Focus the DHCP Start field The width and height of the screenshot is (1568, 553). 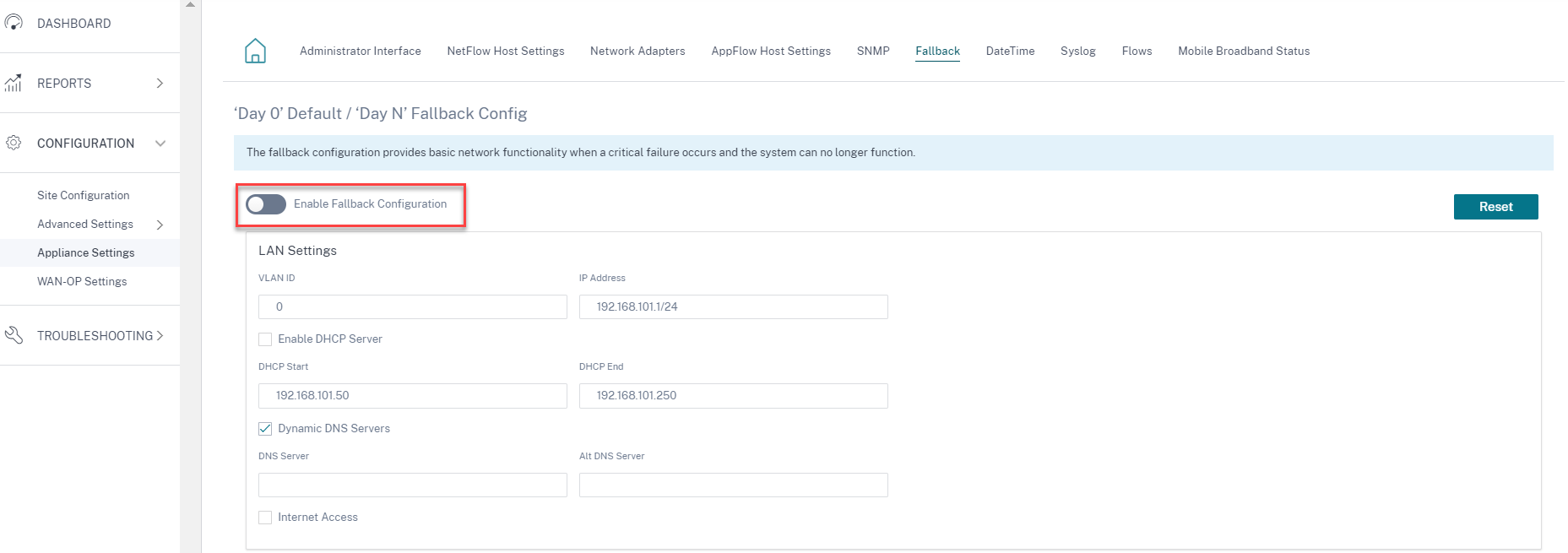[x=413, y=396]
